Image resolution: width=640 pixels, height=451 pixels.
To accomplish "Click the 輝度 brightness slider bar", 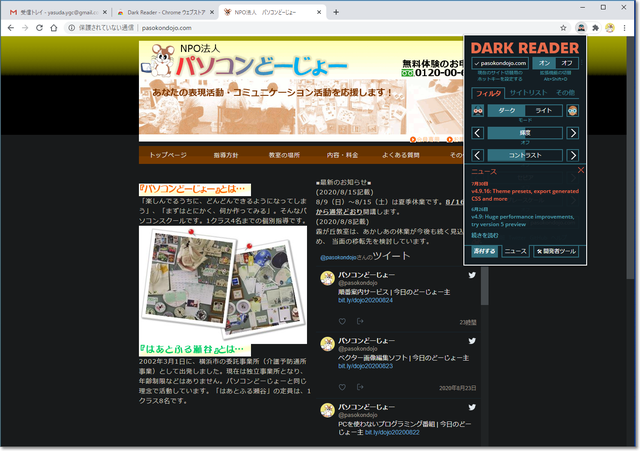I will tap(525, 131).
